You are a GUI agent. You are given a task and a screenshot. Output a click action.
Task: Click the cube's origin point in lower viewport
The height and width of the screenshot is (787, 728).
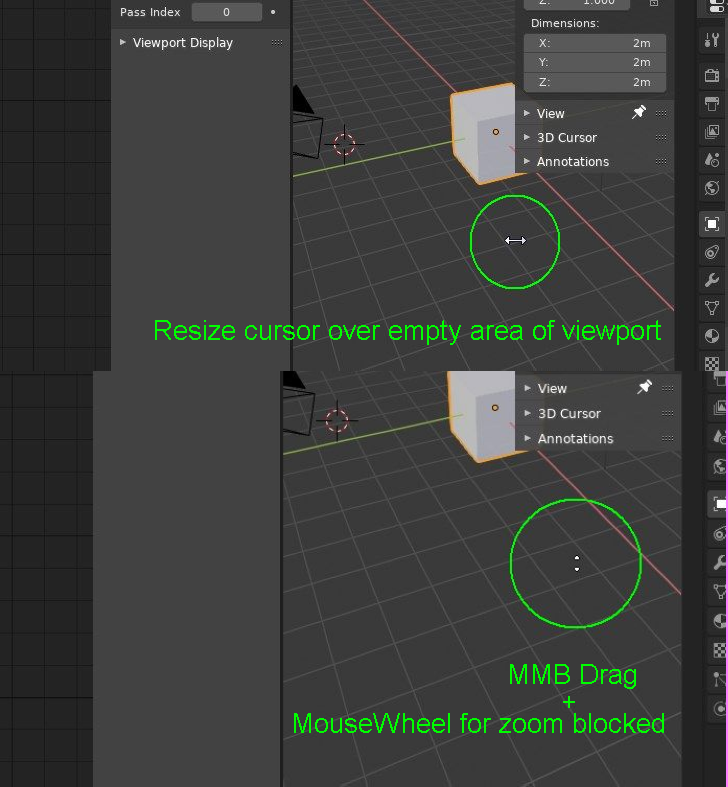point(495,408)
